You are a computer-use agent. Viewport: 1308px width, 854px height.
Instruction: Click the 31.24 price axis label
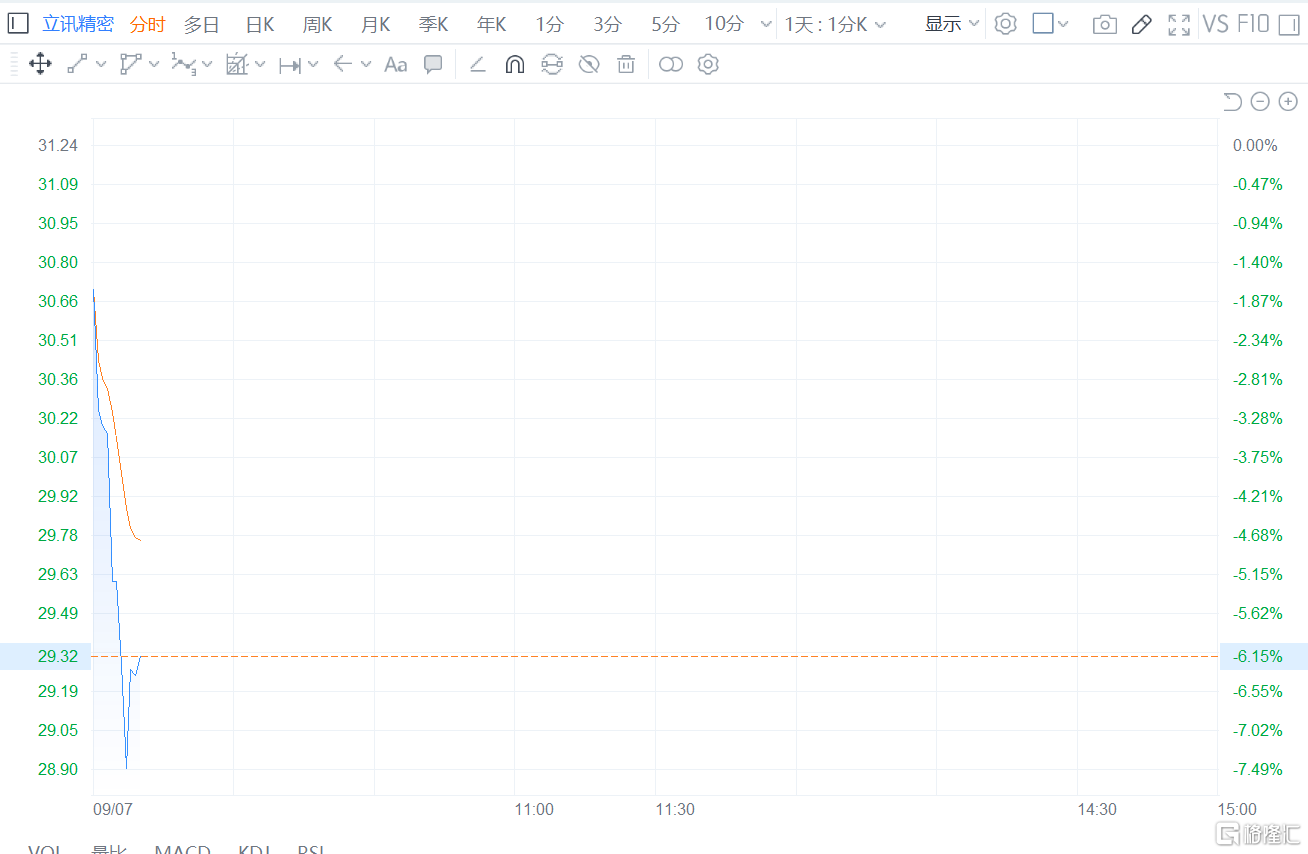click(x=58, y=145)
